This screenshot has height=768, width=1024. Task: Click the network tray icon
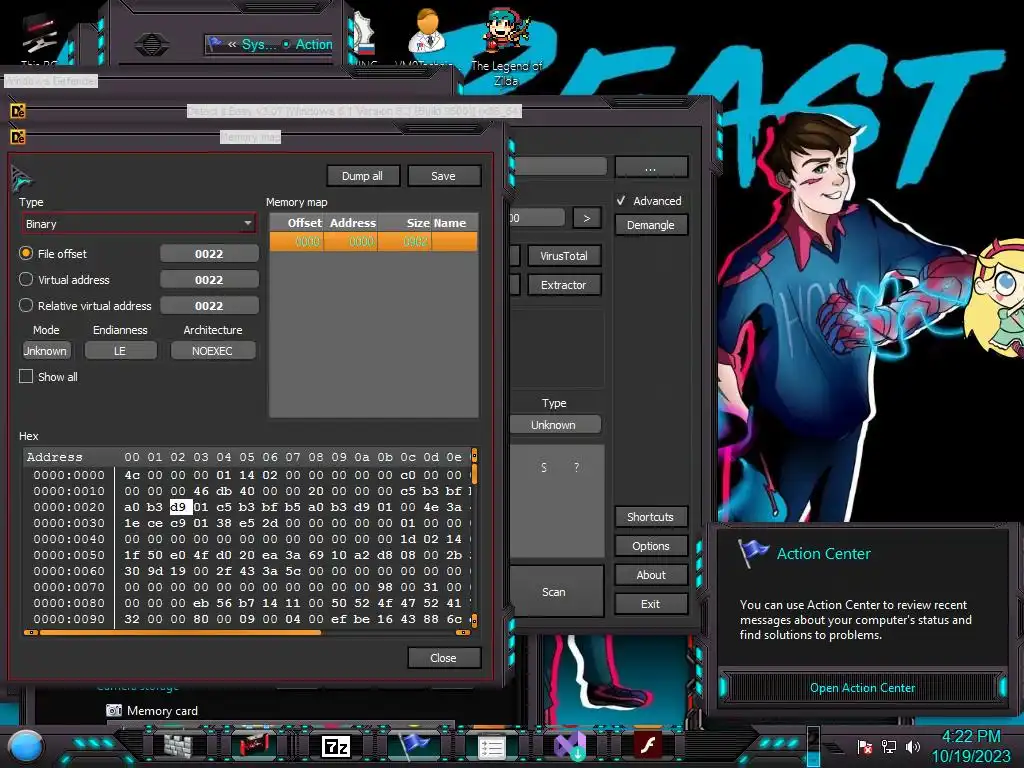coord(889,746)
